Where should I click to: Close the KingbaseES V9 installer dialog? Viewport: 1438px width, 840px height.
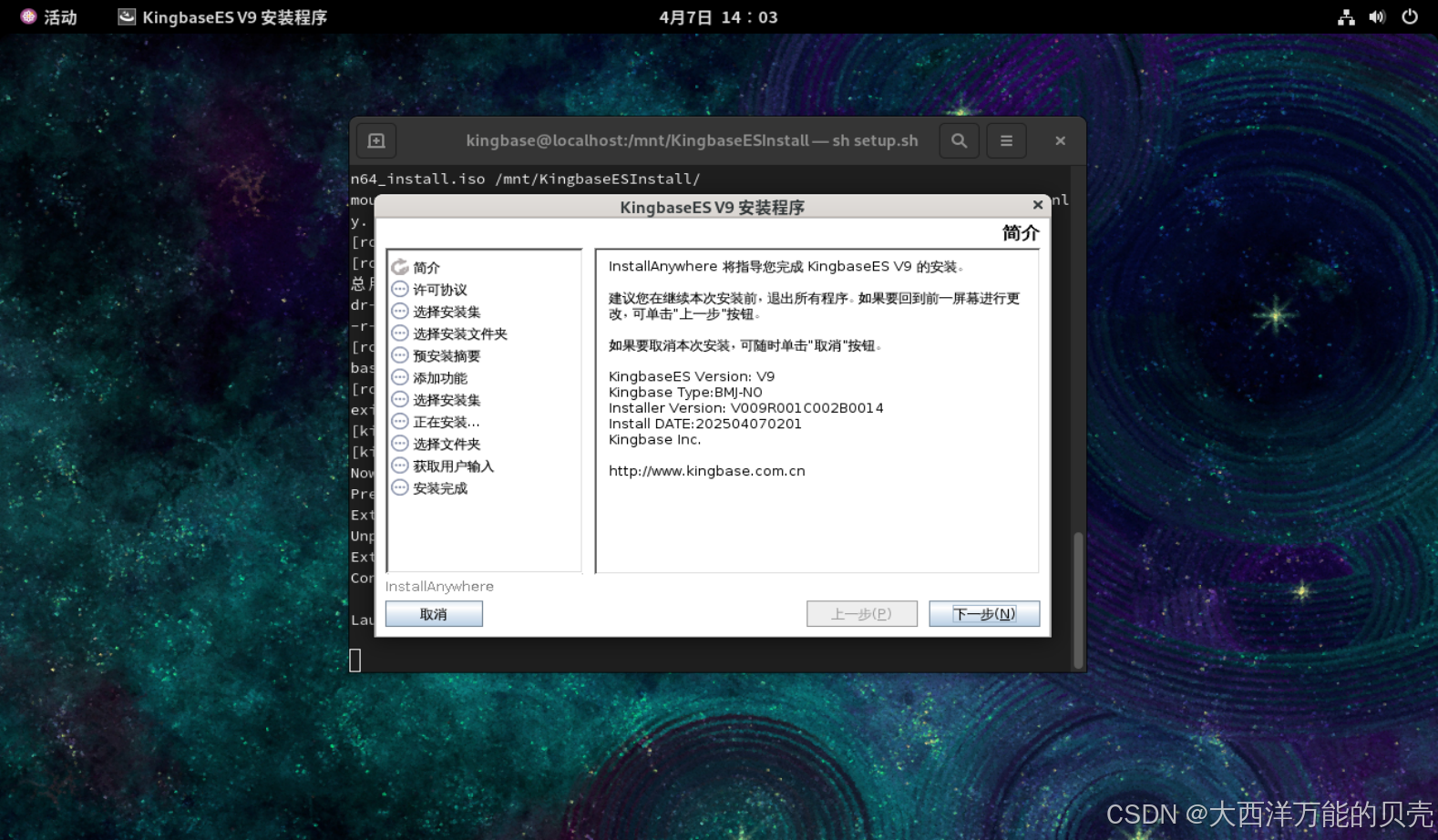(x=1037, y=205)
